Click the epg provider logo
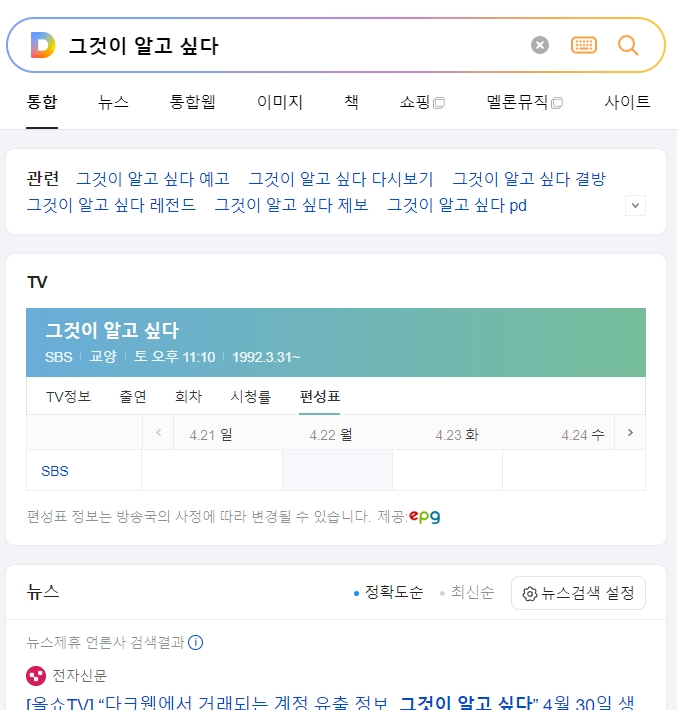Viewport: 677px width, 710px height. point(424,516)
